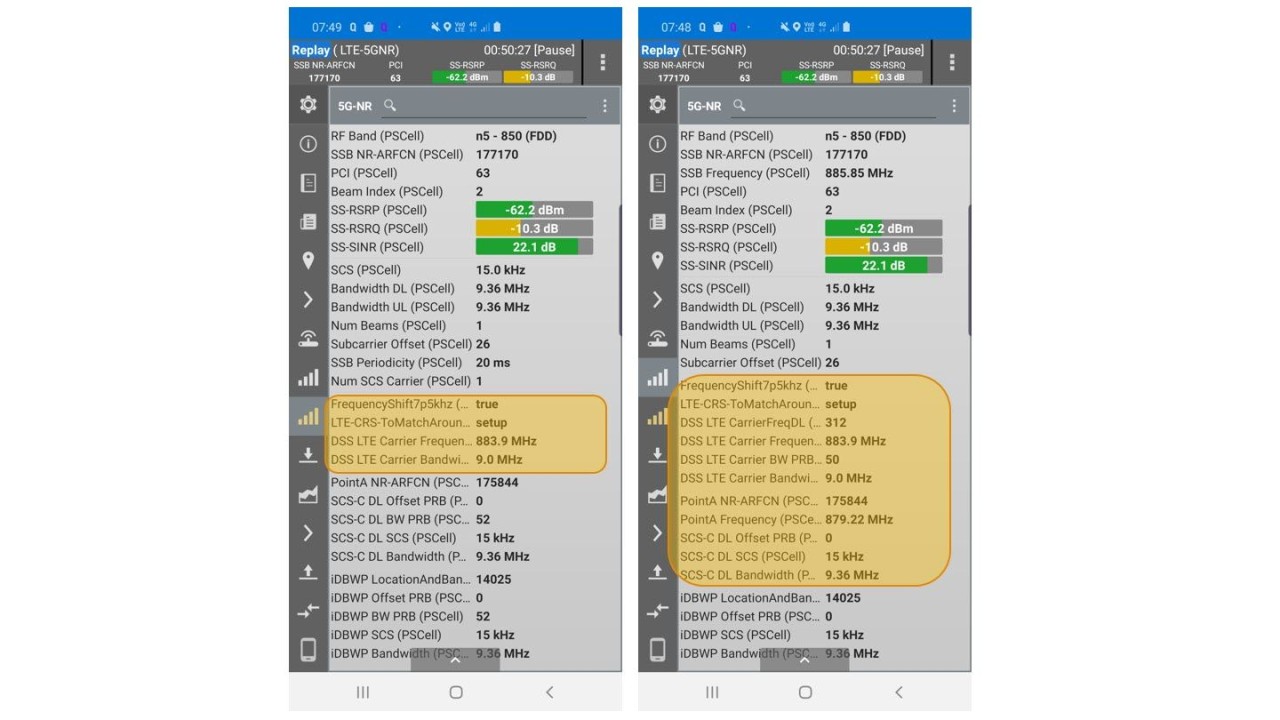Tap 00:50:27 [Pause] status in left phone
The image size is (1280, 720).
point(529,50)
